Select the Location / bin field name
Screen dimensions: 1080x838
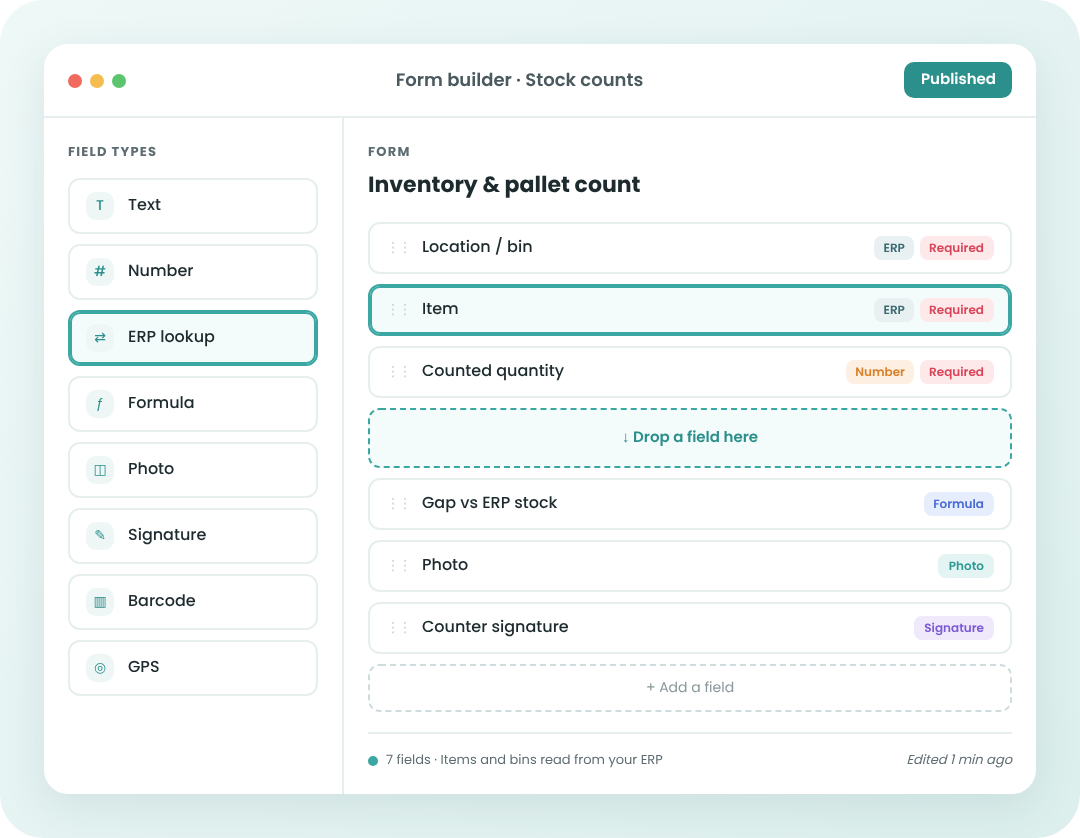tap(477, 247)
